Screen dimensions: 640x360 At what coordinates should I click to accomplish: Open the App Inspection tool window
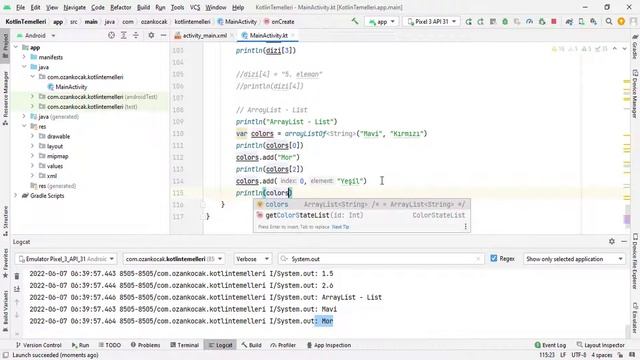point(329,345)
